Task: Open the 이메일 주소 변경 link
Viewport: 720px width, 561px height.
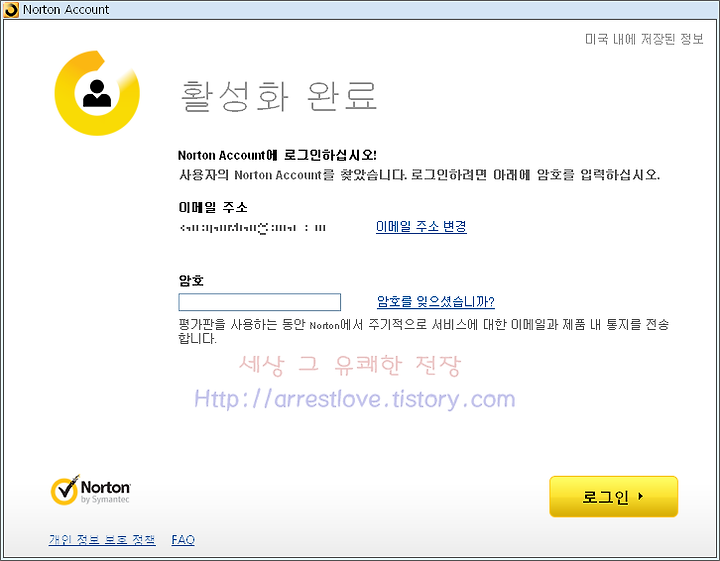Action: pyautogui.click(x=421, y=226)
